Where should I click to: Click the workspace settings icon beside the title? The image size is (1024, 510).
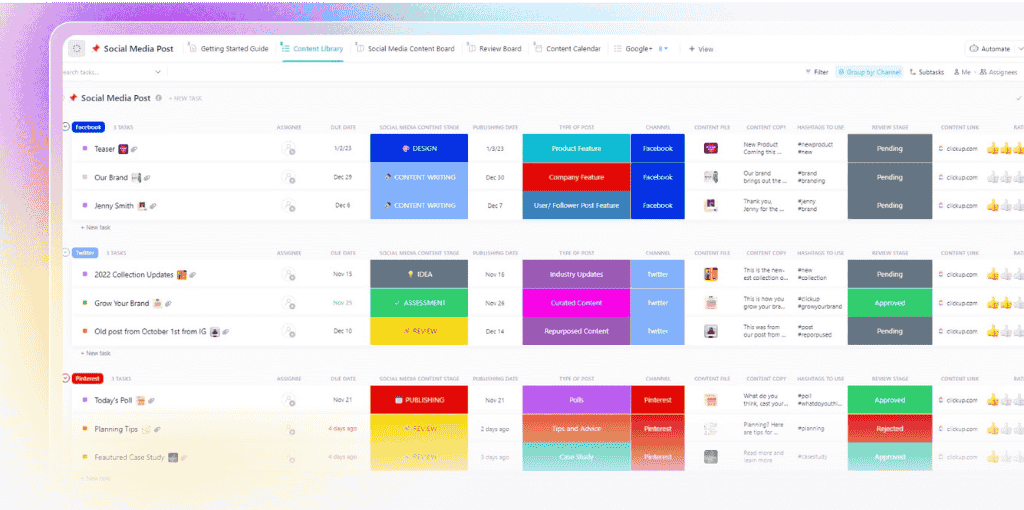pos(76,49)
